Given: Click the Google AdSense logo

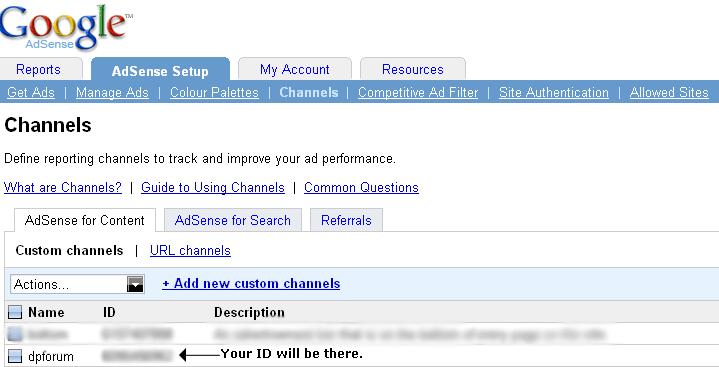Looking at the screenshot, I should pos(66,27).
